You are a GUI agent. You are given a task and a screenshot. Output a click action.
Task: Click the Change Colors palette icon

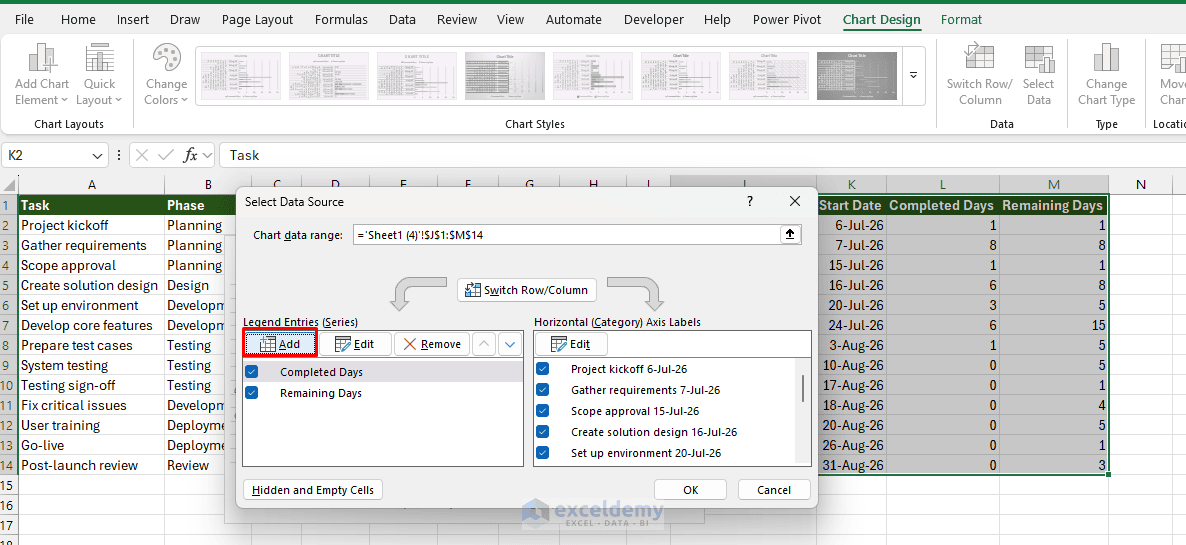coord(166,59)
